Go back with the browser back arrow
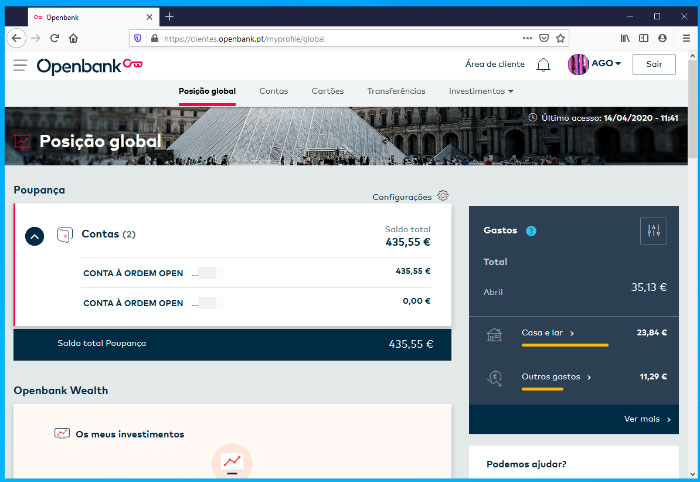The width and height of the screenshot is (700, 482). click(x=16, y=38)
